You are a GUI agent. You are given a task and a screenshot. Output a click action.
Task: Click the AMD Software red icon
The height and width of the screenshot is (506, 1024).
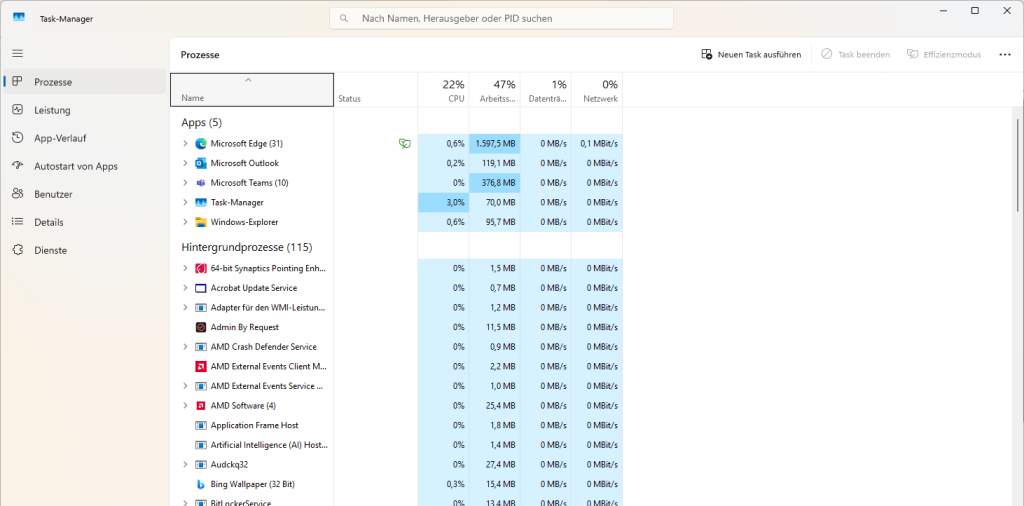tap(201, 405)
